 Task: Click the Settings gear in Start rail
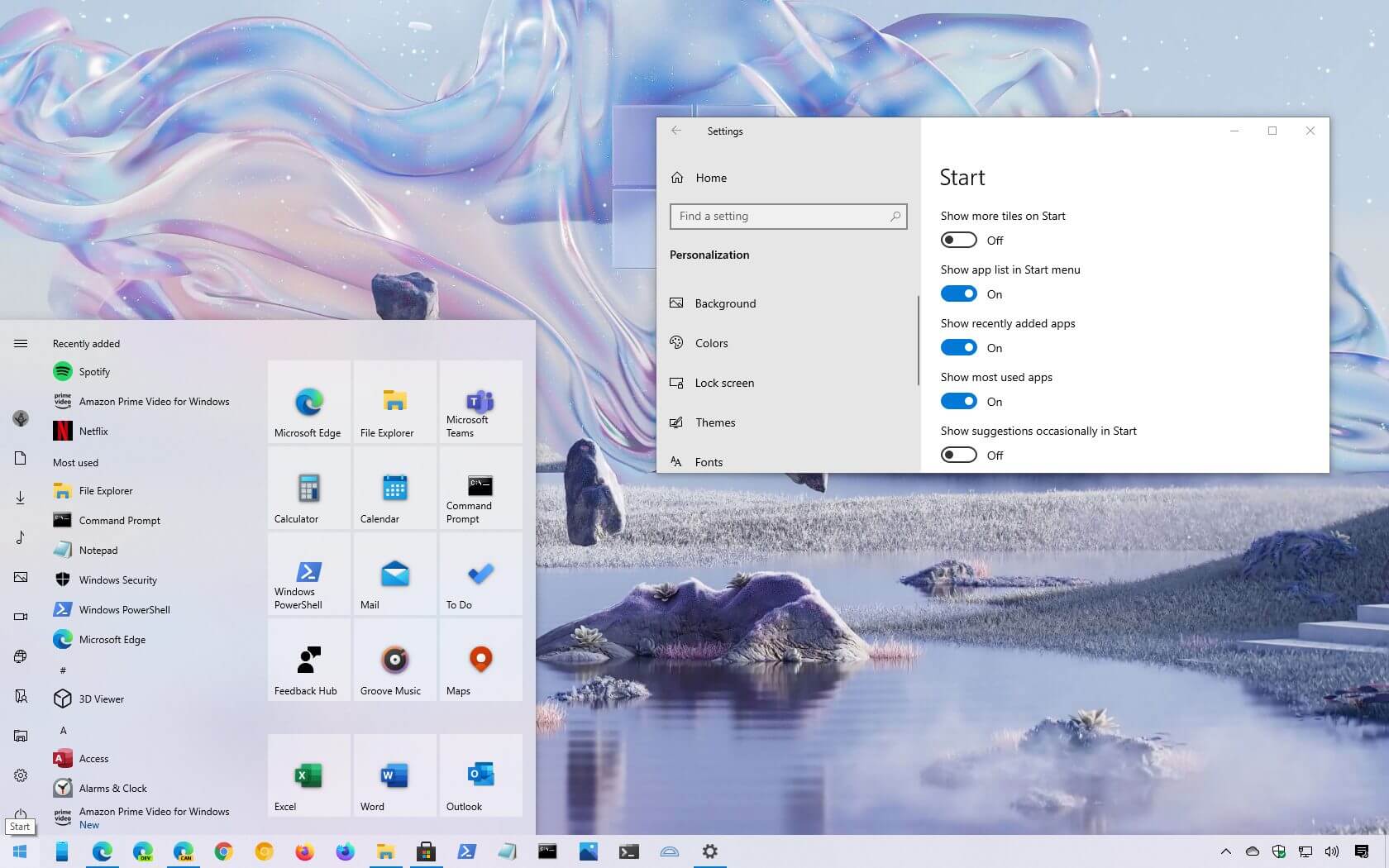click(21, 775)
